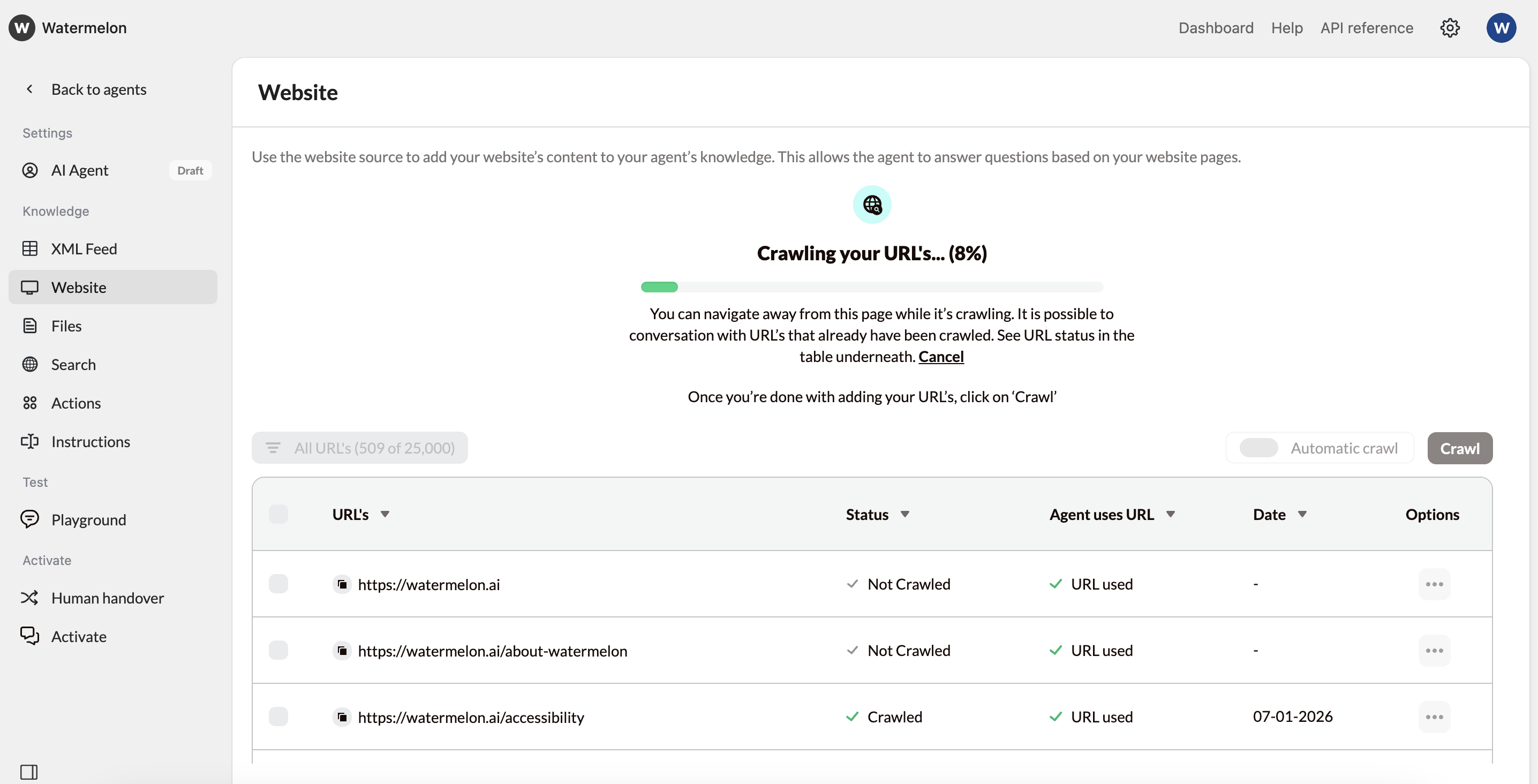Viewport: 1538px width, 784px height.
Task: Copy the about-watermelon URL icon
Action: 342,650
